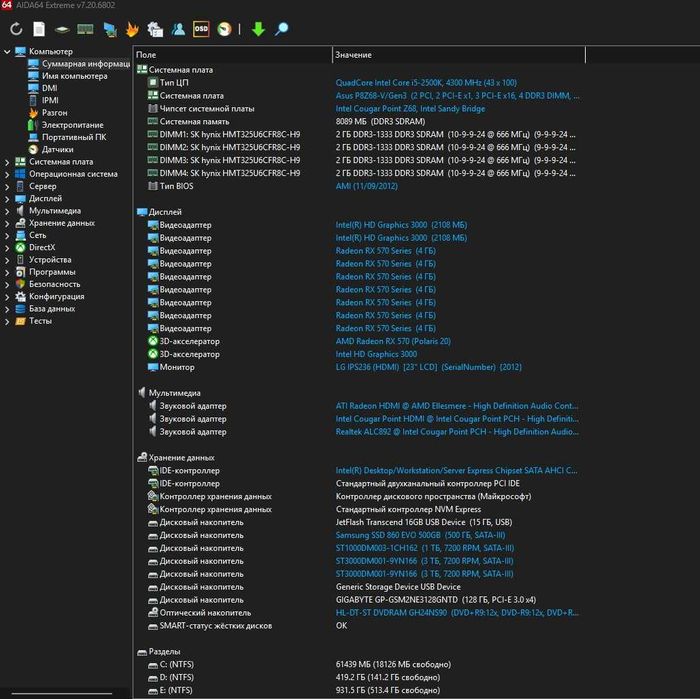The height and width of the screenshot is (699, 700).
Task: Click the AMI (11/09/2012) BIOS link
Action: coord(366,186)
